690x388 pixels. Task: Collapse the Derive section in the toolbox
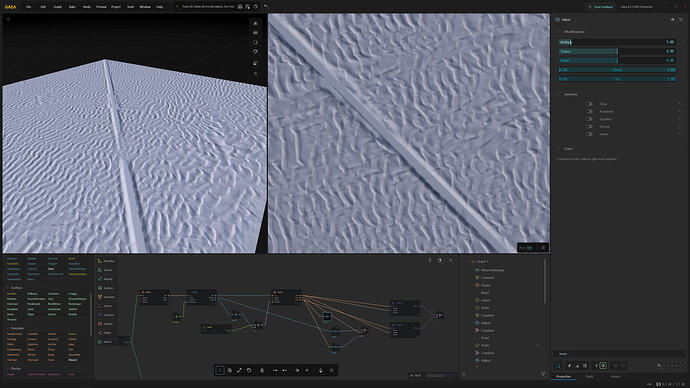coord(7,368)
